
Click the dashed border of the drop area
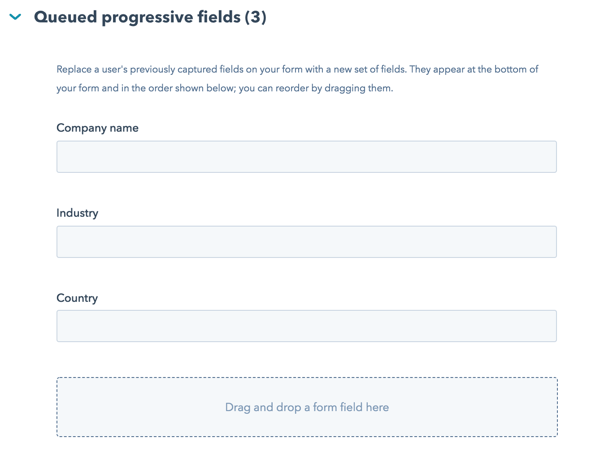coord(306,378)
